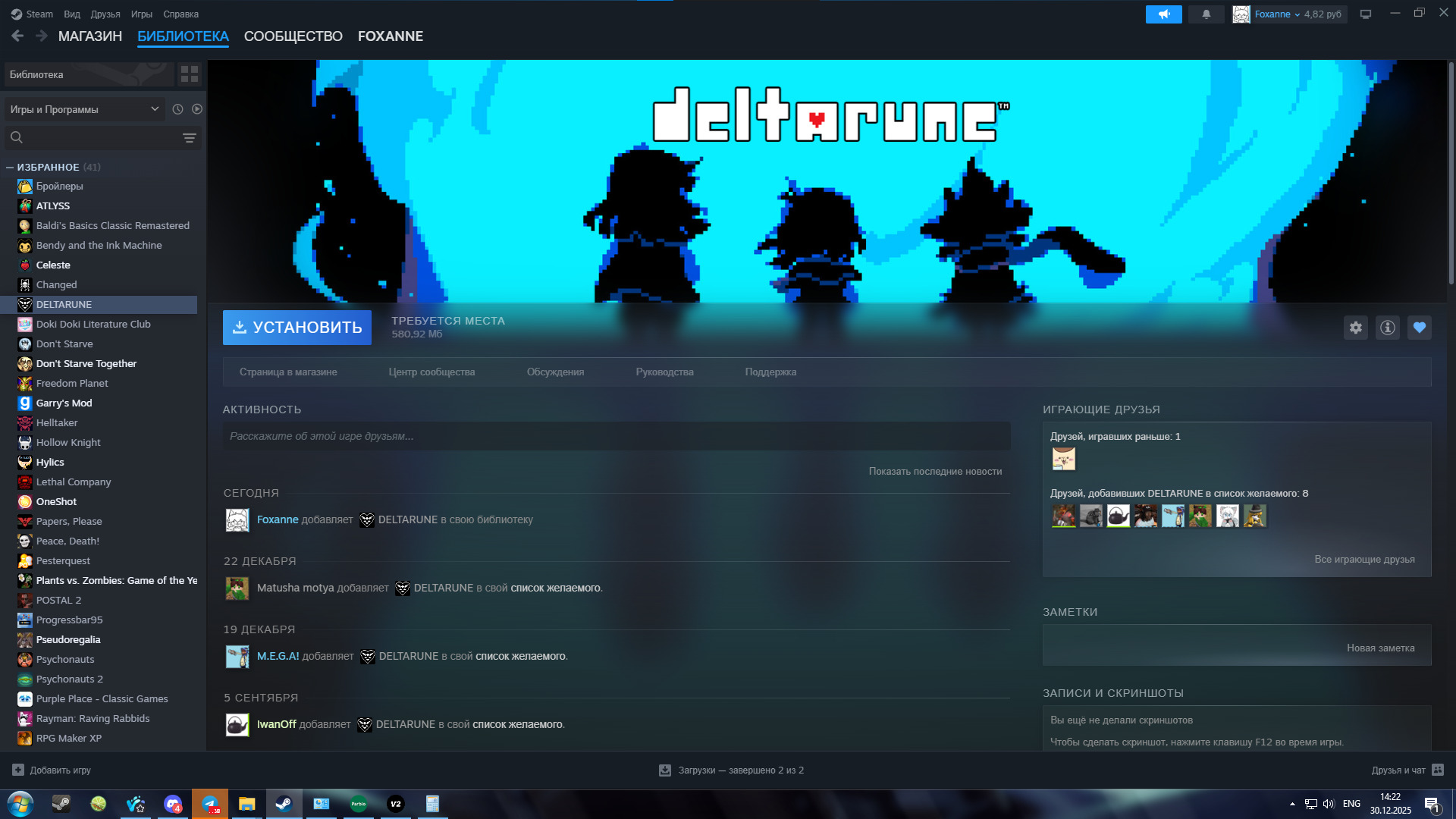
Task: Open the Друзья menu
Action: pos(105,14)
